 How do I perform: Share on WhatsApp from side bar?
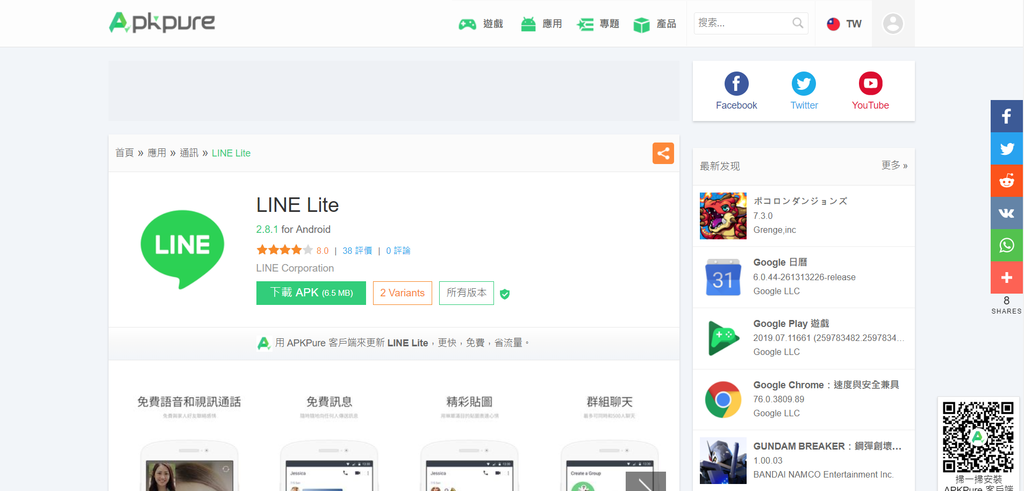[1007, 246]
